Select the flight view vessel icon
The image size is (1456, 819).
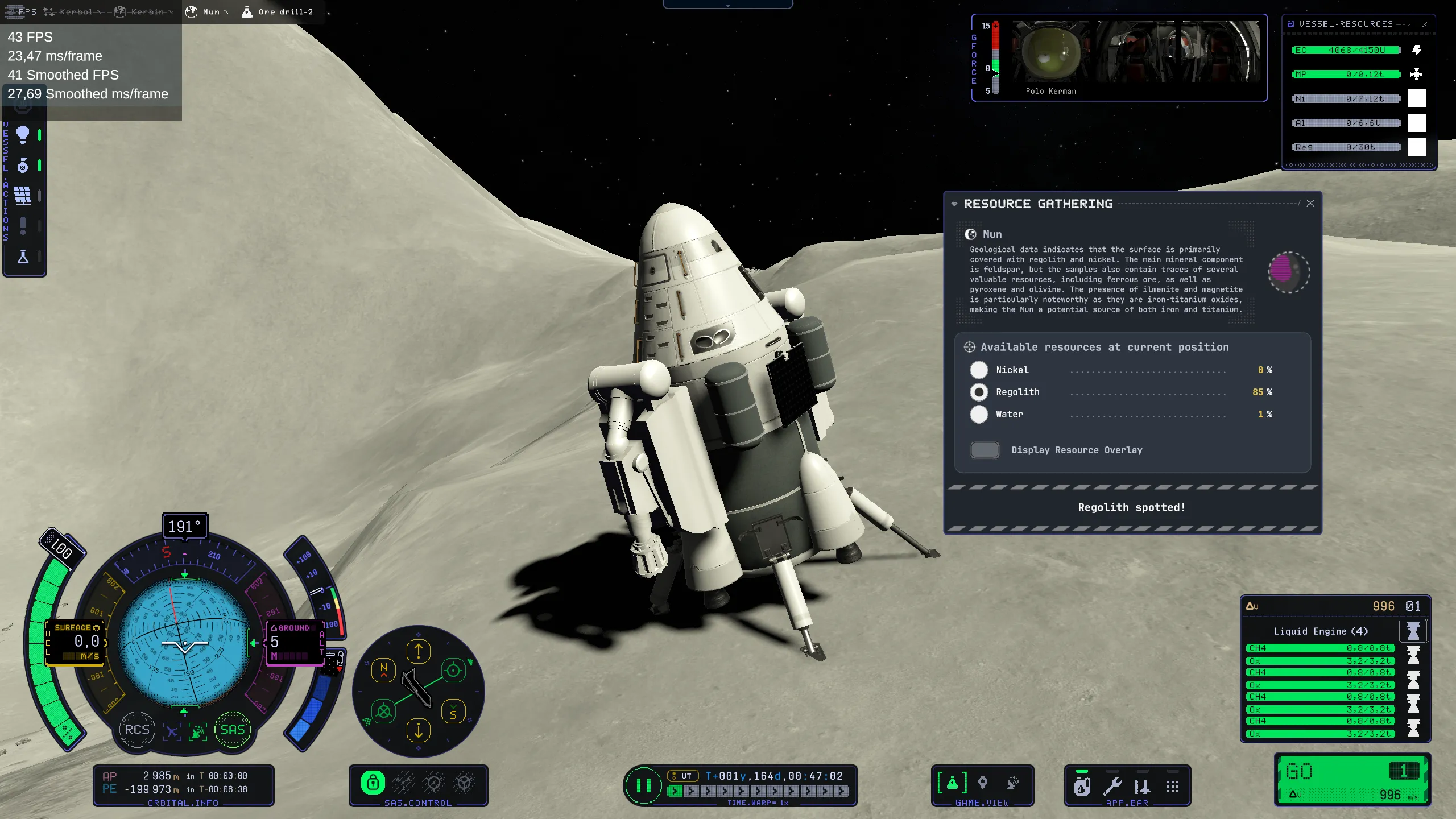click(952, 783)
